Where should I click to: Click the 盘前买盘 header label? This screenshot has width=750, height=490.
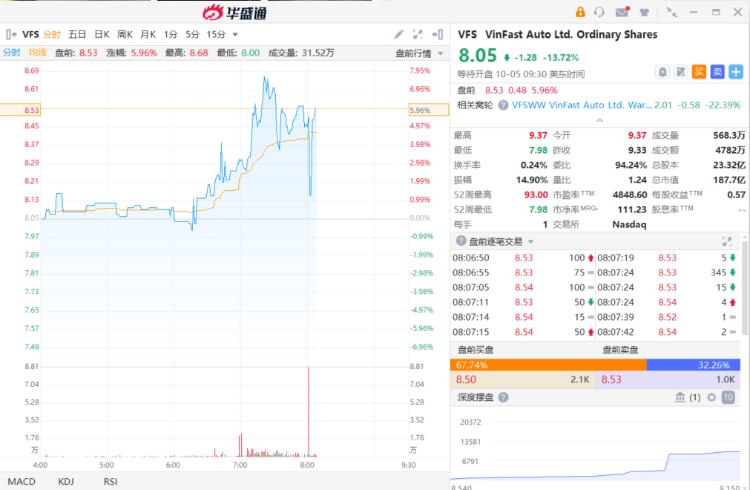point(475,350)
